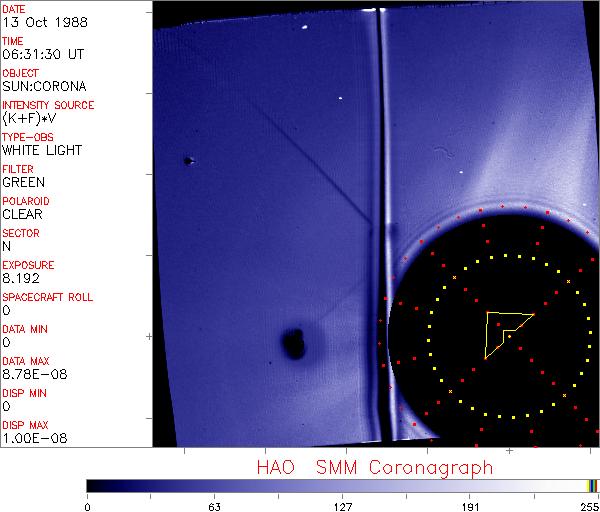
Task: Select the SUN:CORONA object value
Action: pyautogui.click(x=42, y=86)
